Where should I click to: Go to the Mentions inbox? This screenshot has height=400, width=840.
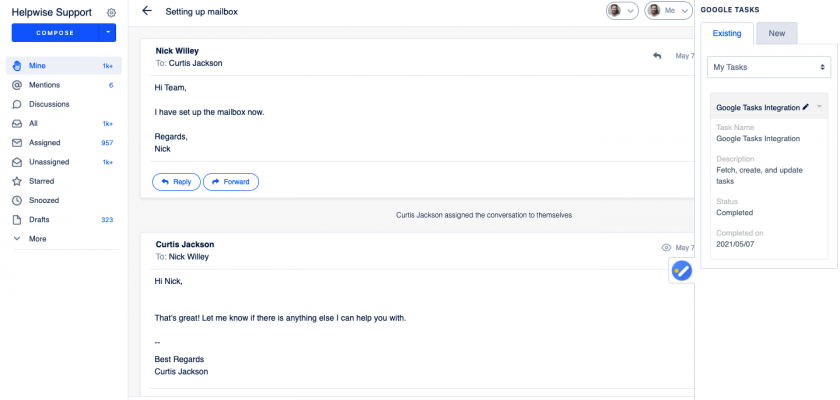[x=43, y=85]
